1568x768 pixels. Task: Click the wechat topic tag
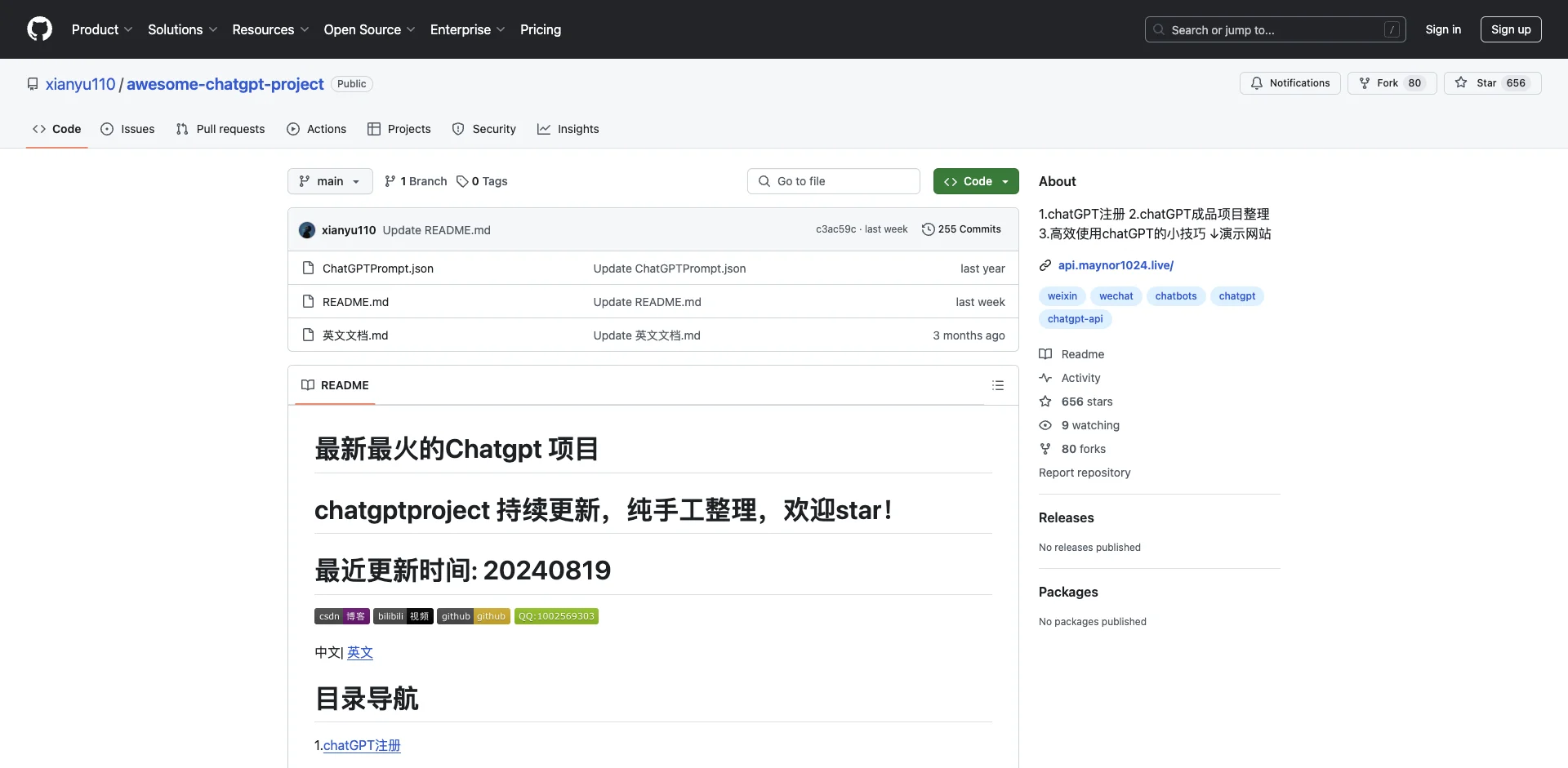pos(1116,296)
